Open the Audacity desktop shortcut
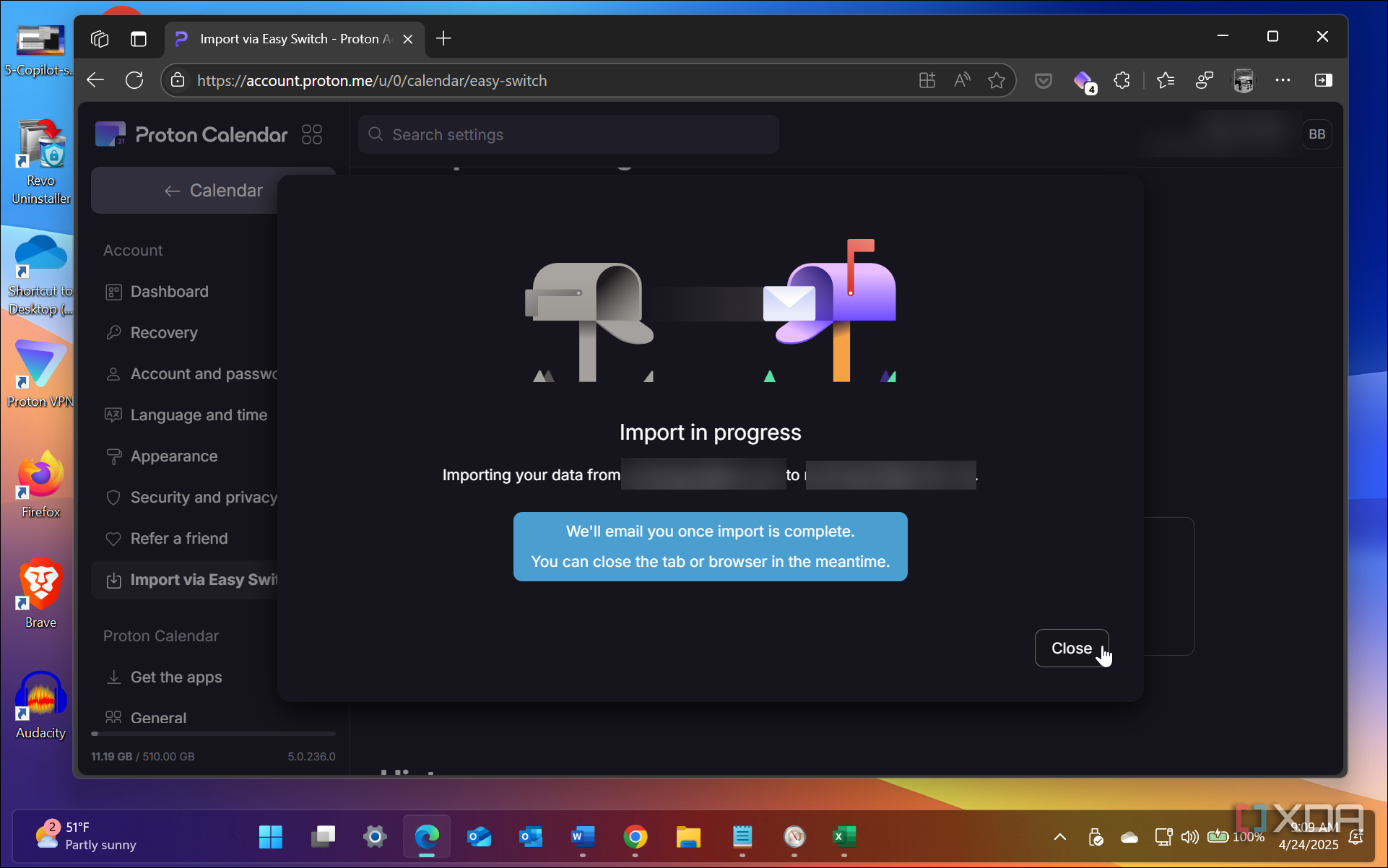 pyautogui.click(x=40, y=706)
